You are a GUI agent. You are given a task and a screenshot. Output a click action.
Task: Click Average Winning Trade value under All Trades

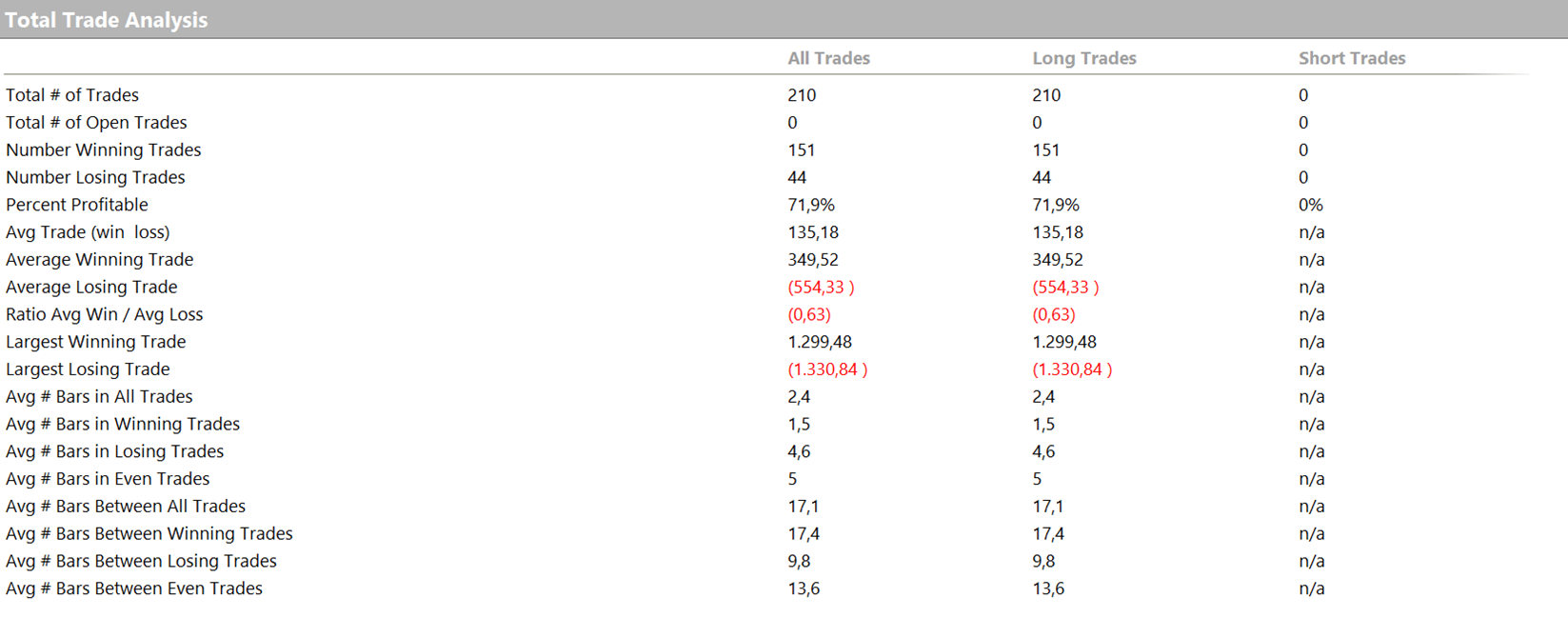pos(813,260)
